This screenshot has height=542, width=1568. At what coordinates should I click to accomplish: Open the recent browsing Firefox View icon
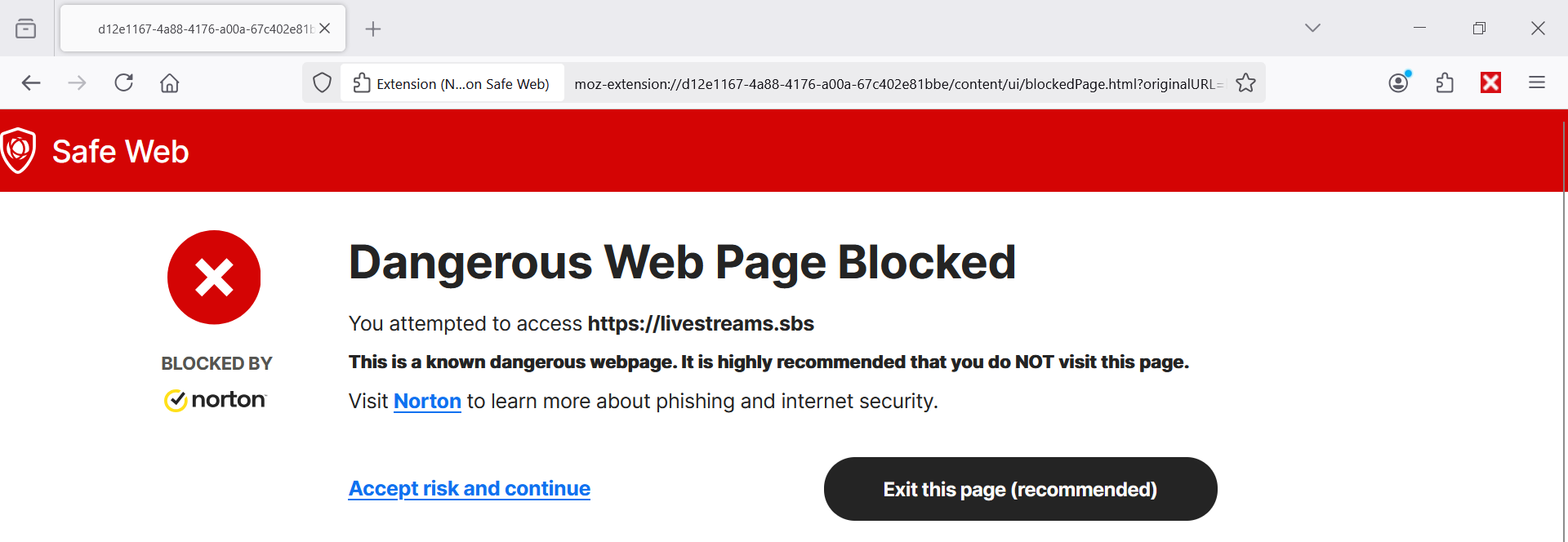click(x=26, y=29)
